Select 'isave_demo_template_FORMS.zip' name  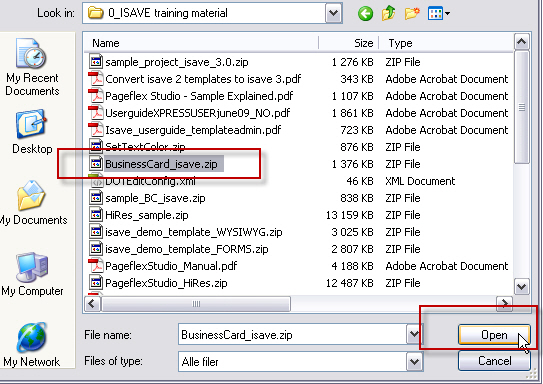(187, 249)
